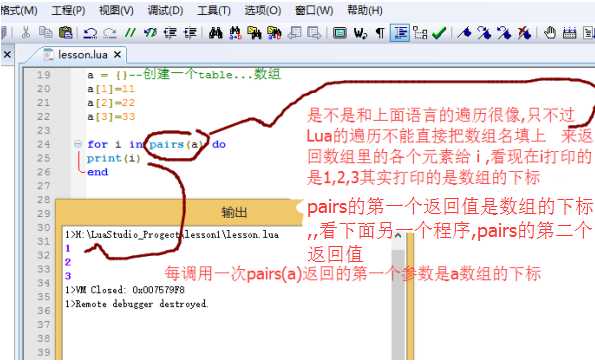Image resolution: width=595 pixels, height=364 pixels.
Task: Open the 调试(D) menu
Action: click(x=165, y=10)
